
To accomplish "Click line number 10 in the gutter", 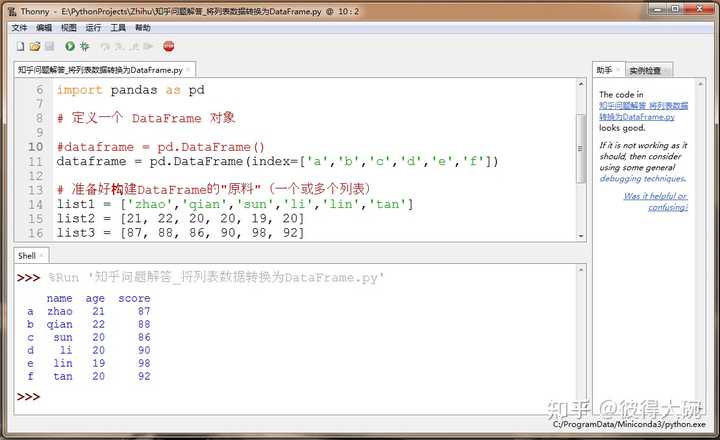I will pyautogui.click(x=35, y=147).
